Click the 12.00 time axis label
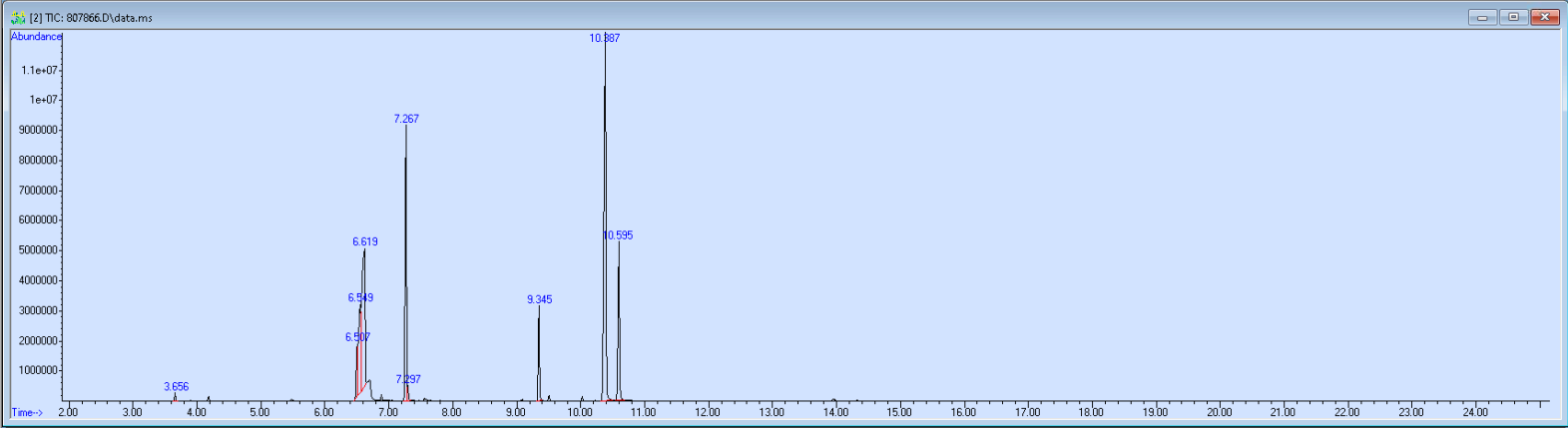 pos(708,412)
